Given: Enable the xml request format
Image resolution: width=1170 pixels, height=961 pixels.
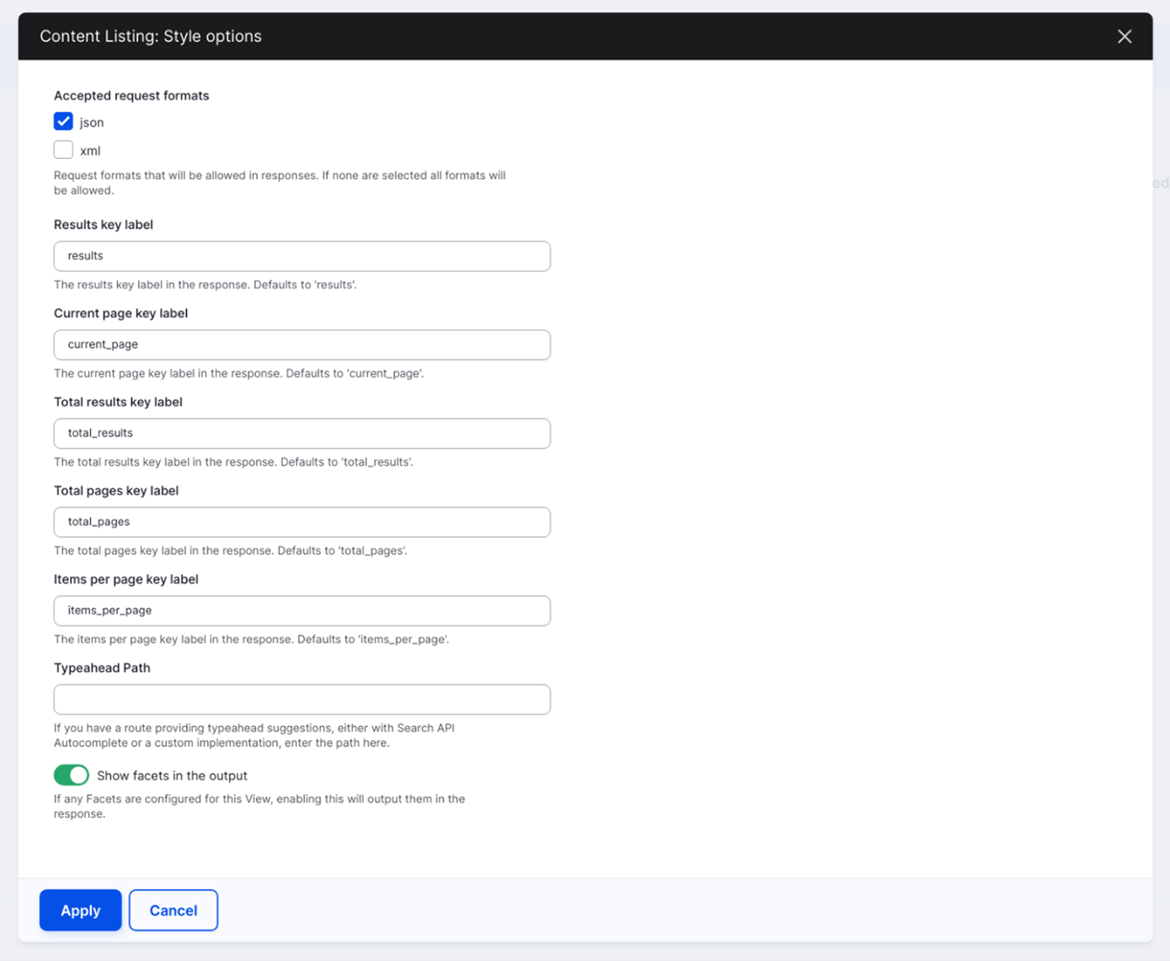Looking at the screenshot, I should click(x=62, y=150).
